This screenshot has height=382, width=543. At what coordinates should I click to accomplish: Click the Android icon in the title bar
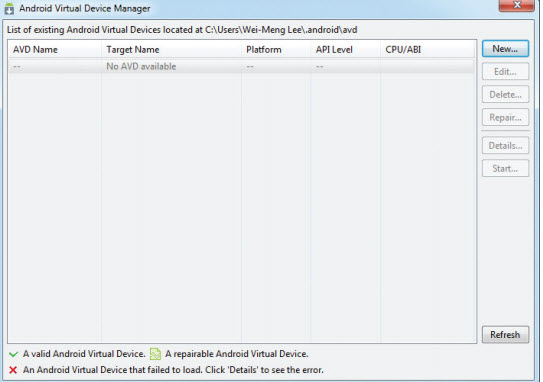click(x=9, y=9)
